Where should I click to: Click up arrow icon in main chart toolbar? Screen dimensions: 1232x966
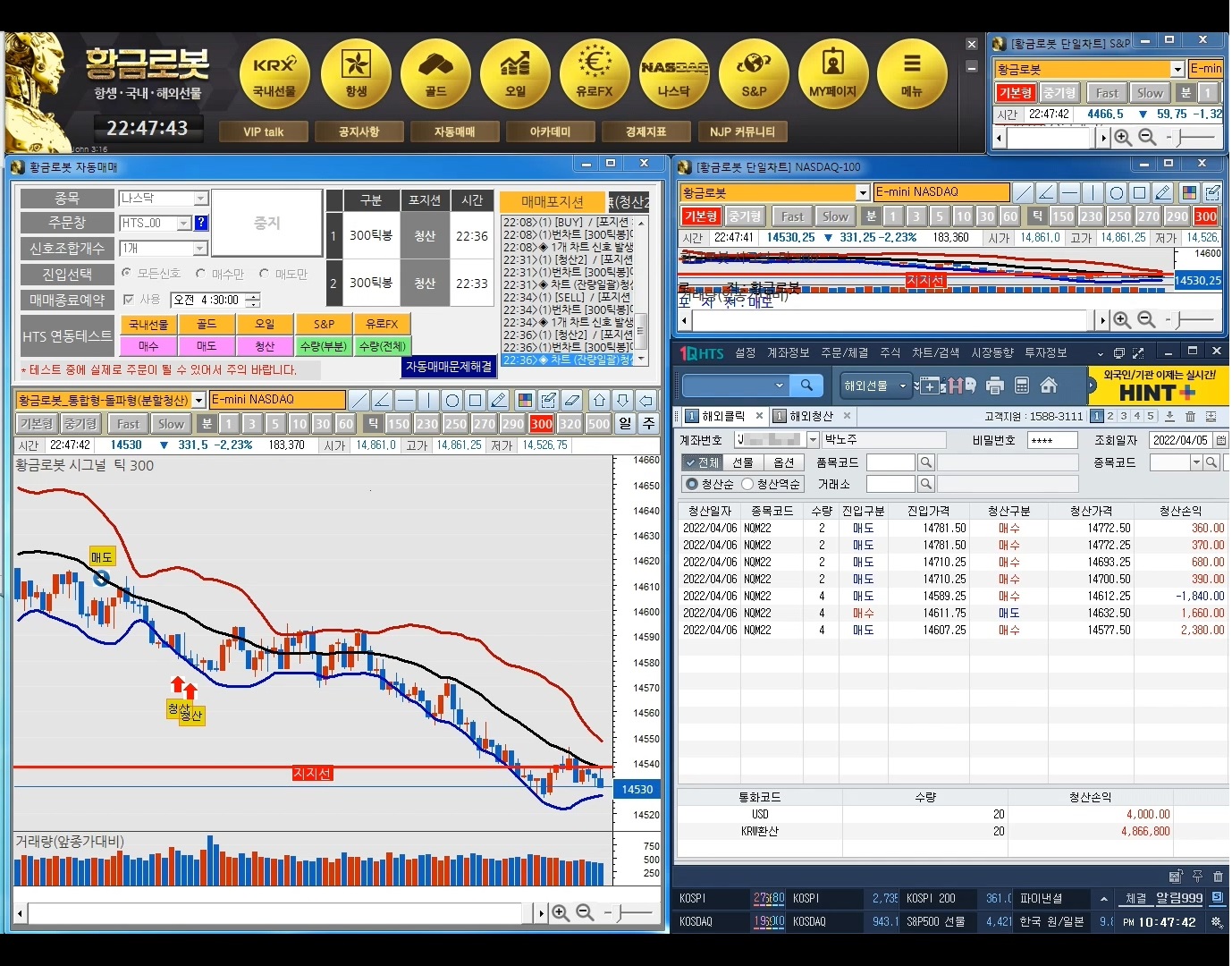click(600, 400)
